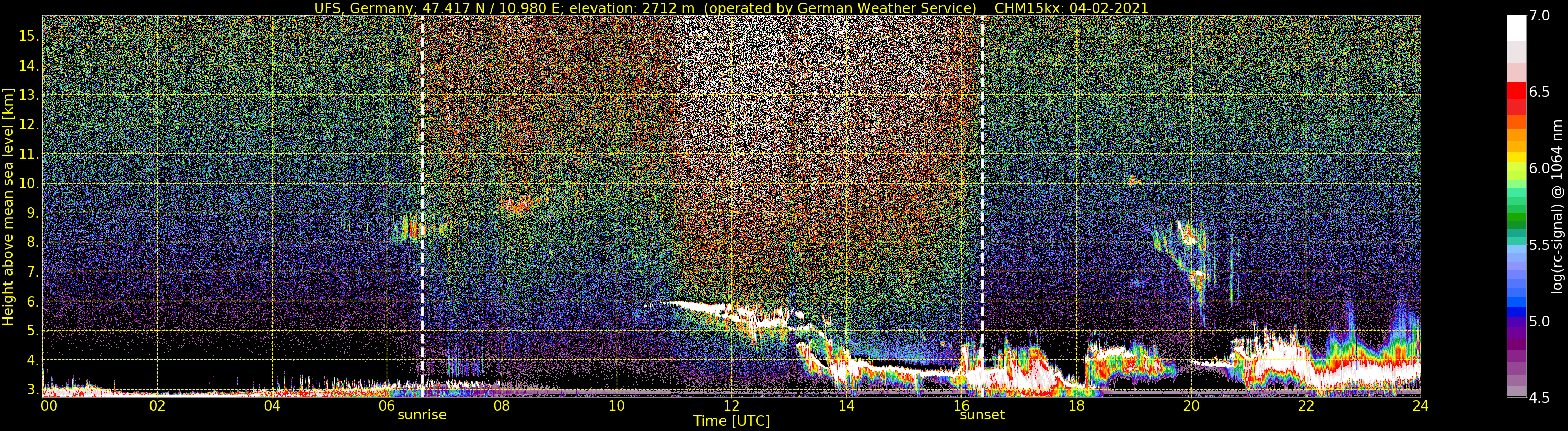1568x431 pixels.
Task: Click the '04' time axis tick label
Action: tap(272, 405)
